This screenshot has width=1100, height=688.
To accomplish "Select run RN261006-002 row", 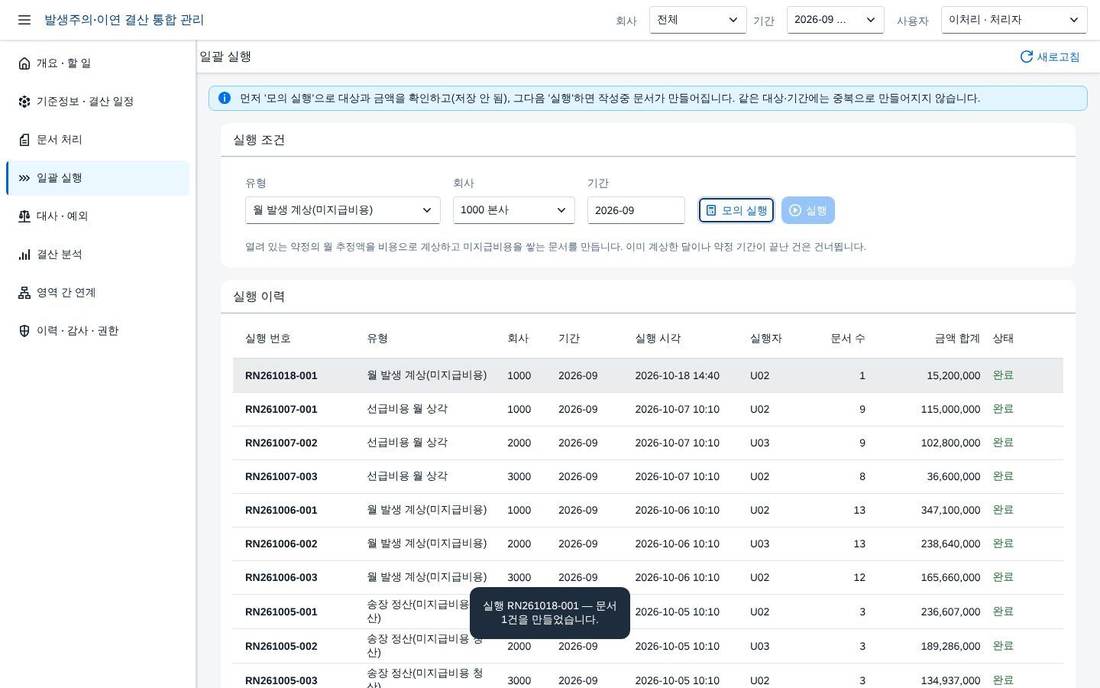I will pos(648,544).
